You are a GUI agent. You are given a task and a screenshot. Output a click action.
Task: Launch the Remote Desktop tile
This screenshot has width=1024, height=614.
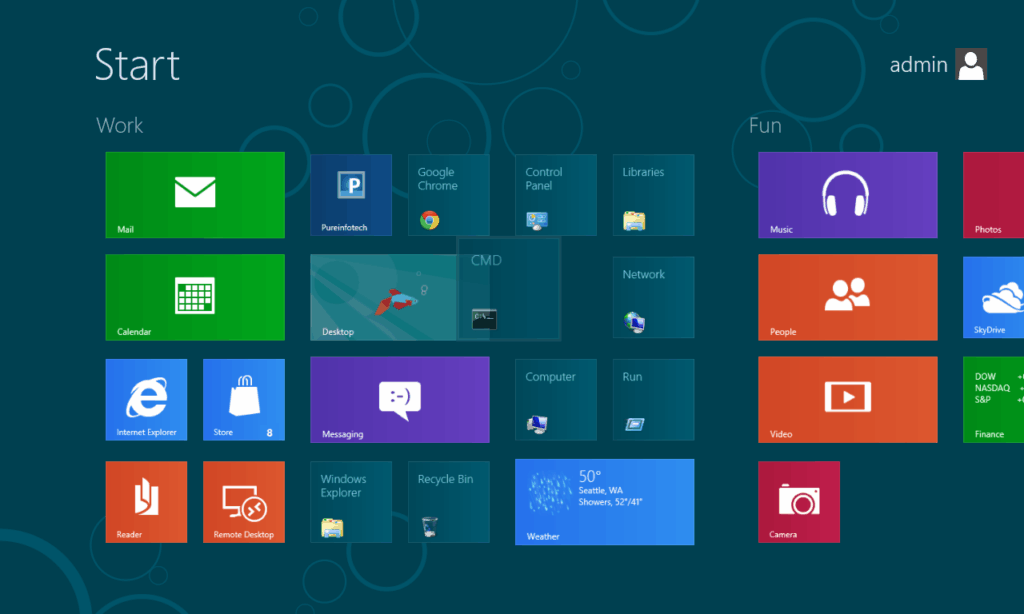pos(244,502)
